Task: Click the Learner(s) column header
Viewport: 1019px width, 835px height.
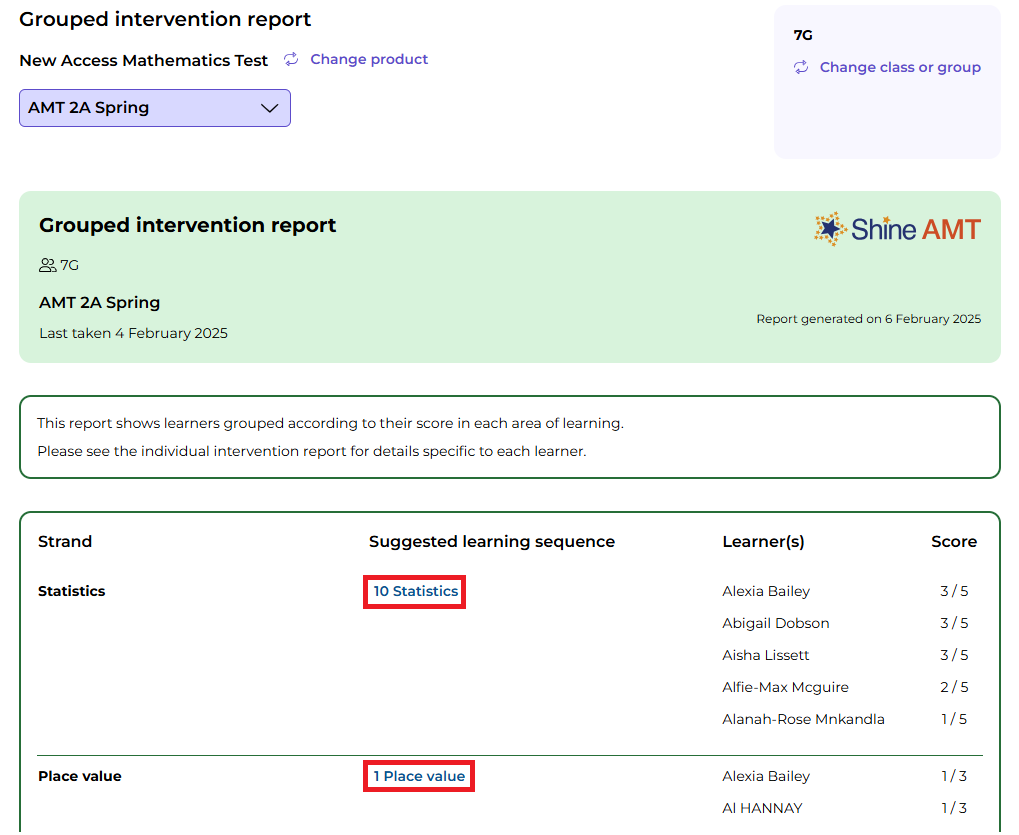Action: click(763, 542)
